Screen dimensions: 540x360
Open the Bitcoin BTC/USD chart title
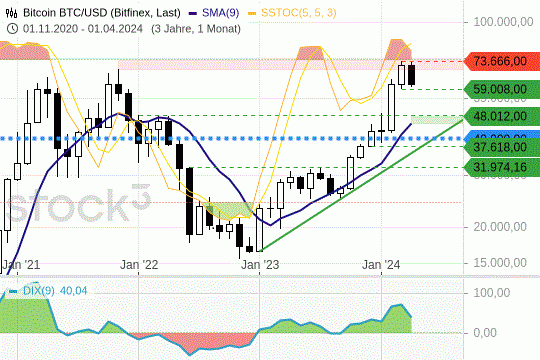click(102, 13)
